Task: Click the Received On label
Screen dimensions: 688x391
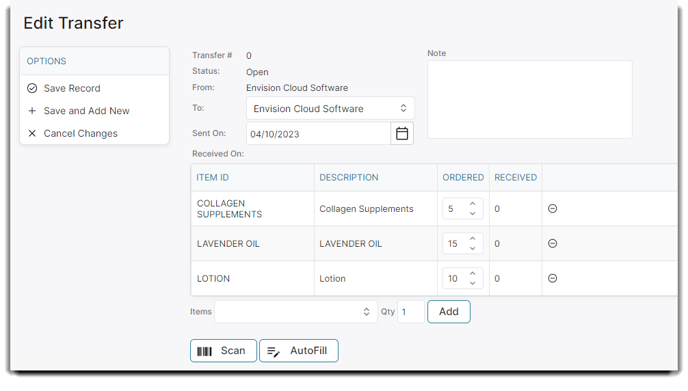Action: [218, 154]
